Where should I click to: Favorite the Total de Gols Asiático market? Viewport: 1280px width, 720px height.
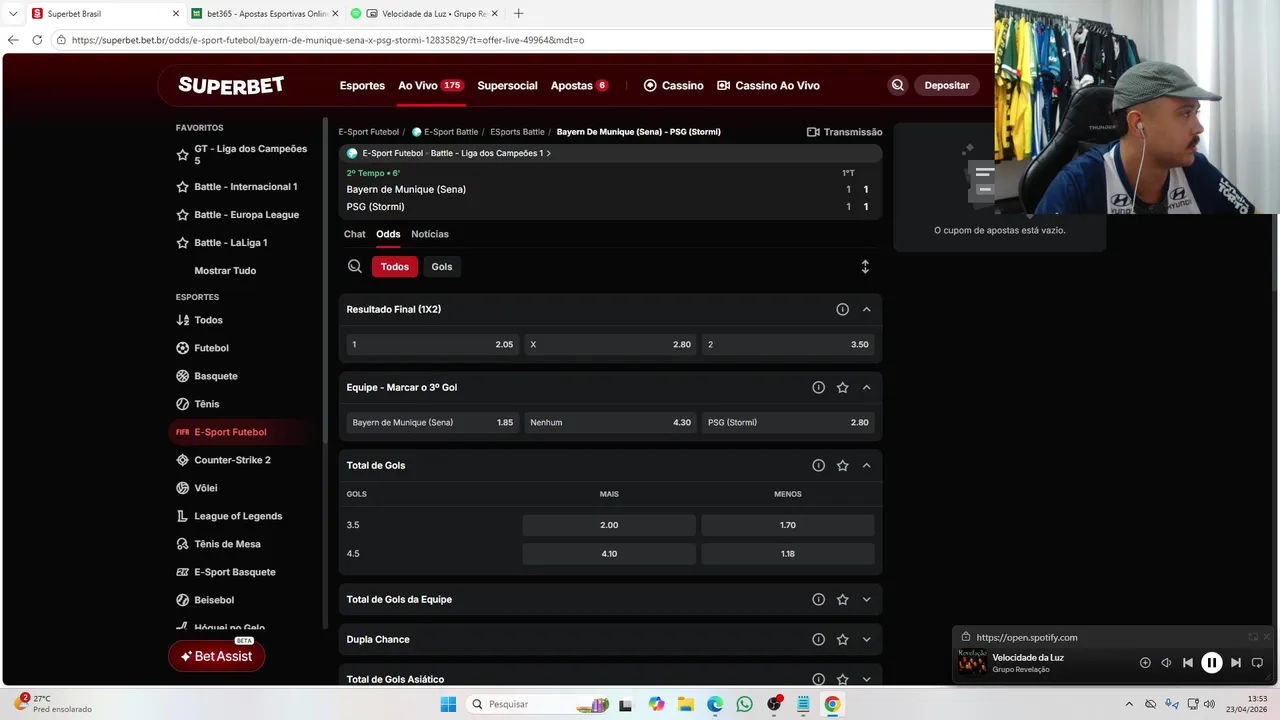tap(843, 679)
